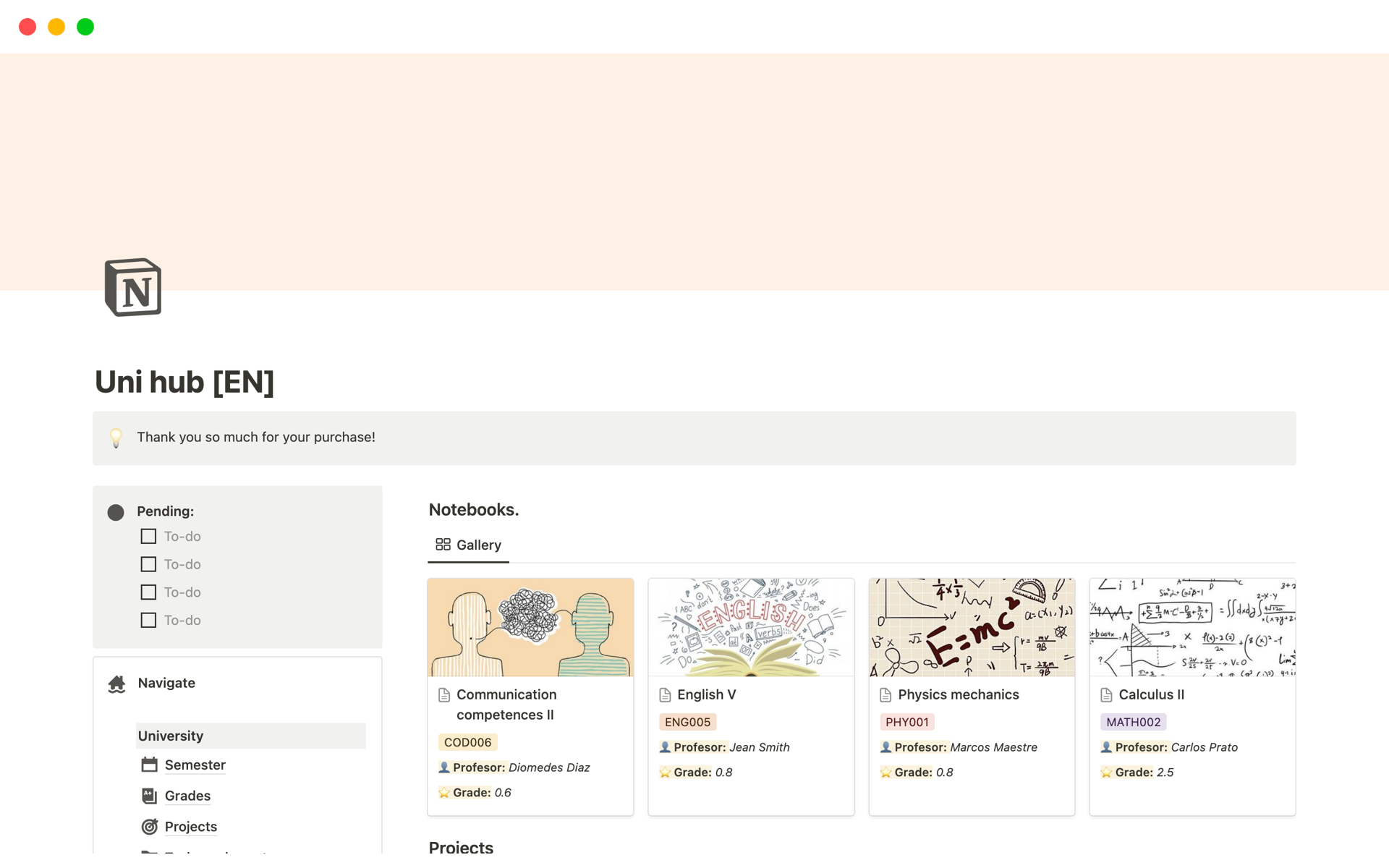Click the calendar icon beside Semester
Viewport: 1389px width, 868px height.
pyautogui.click(x=150, y=765)
